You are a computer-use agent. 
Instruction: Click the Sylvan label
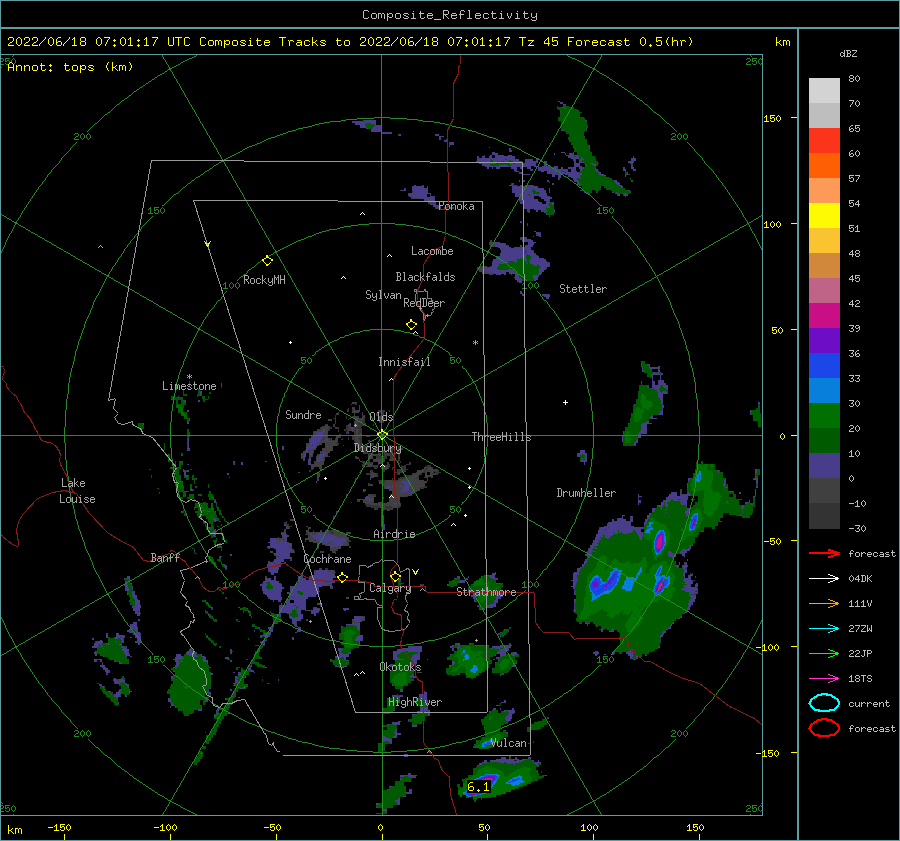(x=383, y=295)
